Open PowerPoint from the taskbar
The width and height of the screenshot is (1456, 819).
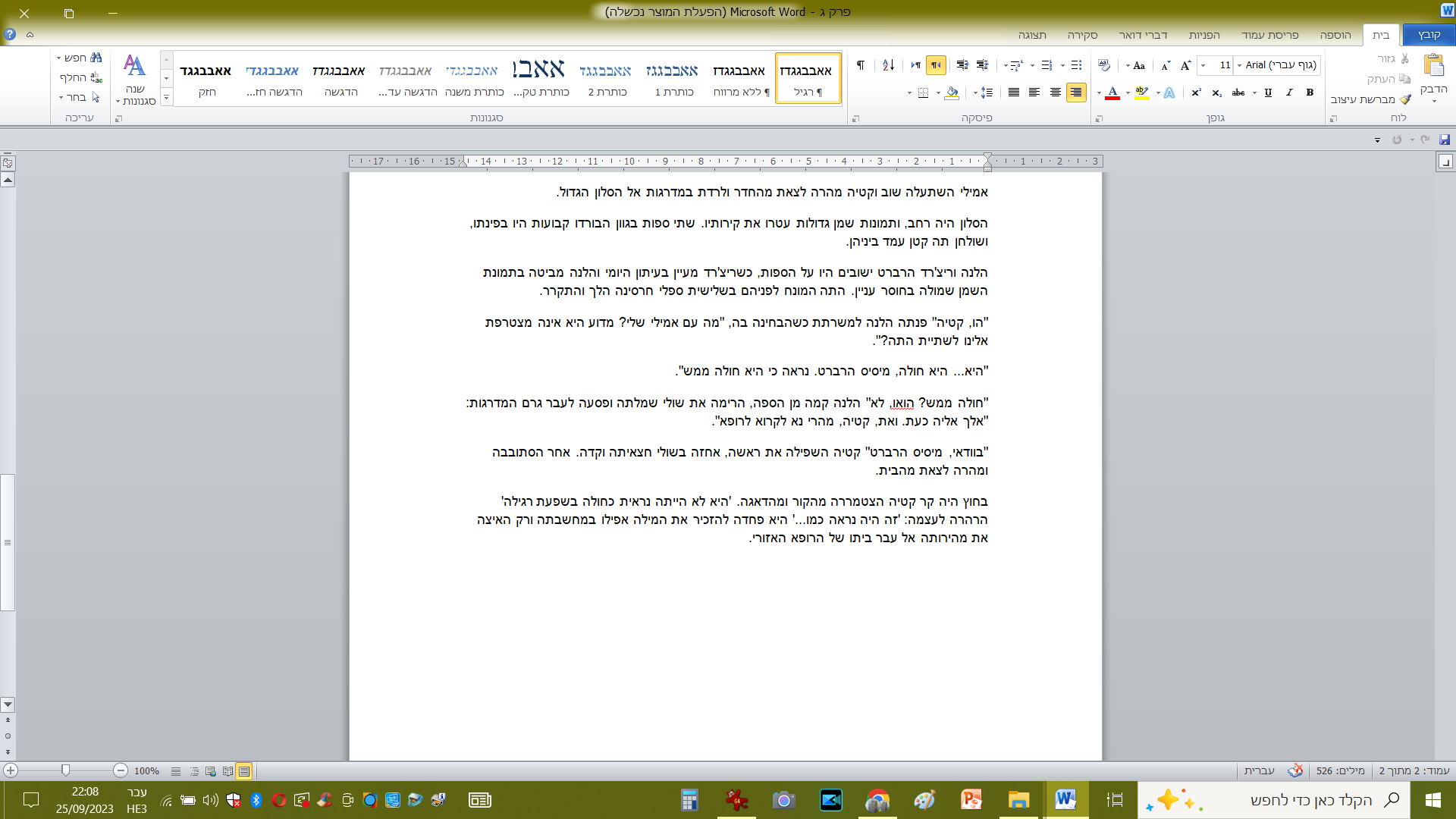pos(971,799)
